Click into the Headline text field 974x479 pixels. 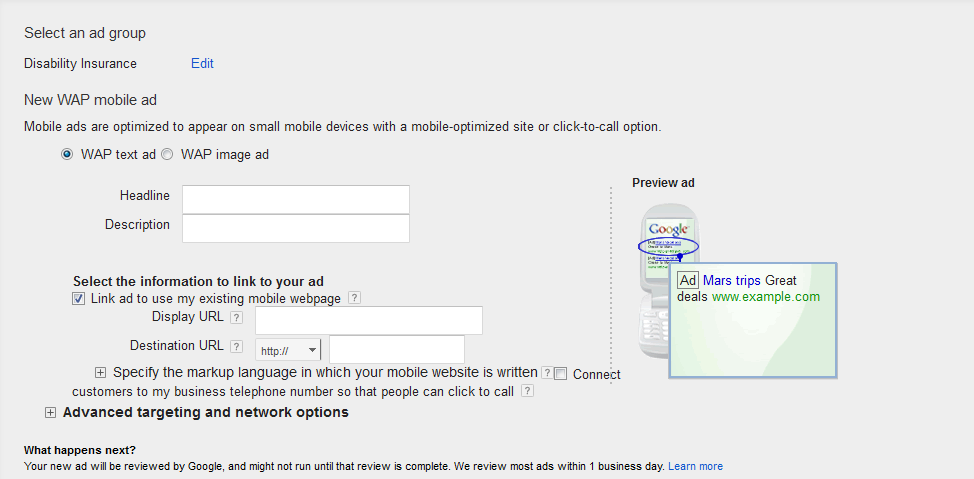(x=295, y=199)
